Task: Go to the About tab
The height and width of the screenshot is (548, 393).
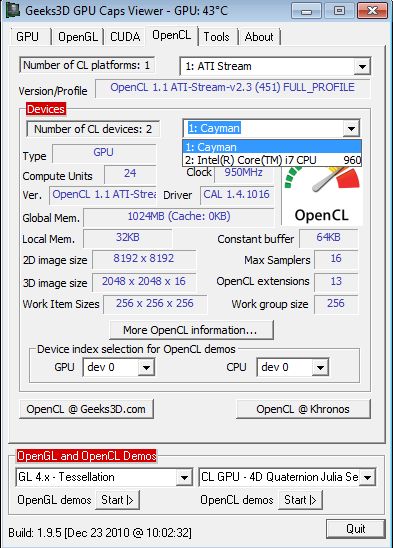Action: [x=259, y=37]
